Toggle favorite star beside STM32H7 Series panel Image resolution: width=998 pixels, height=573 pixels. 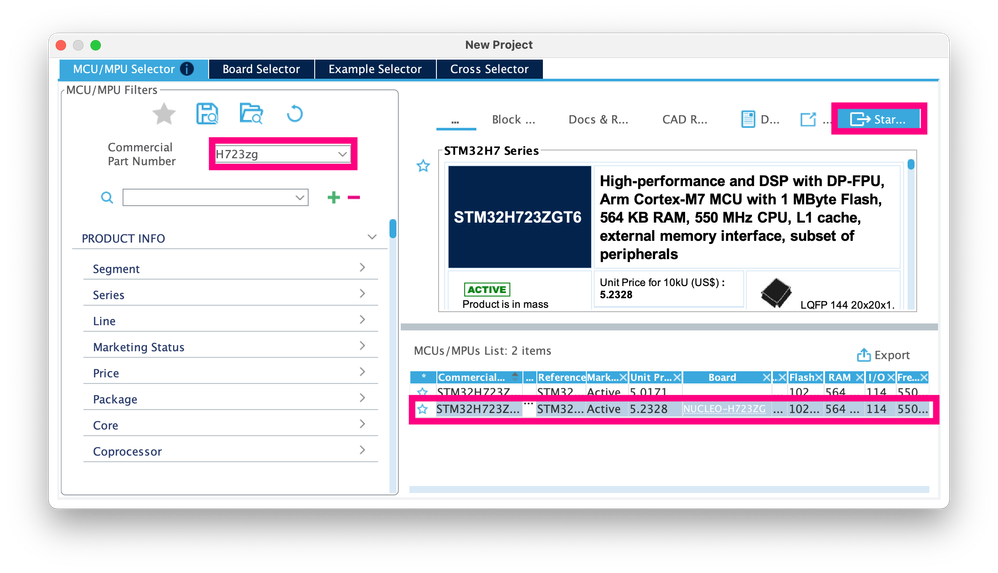(423, 166)
